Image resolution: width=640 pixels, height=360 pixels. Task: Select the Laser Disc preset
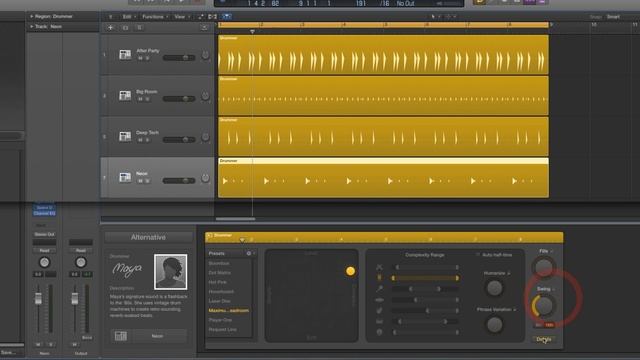point(220,301)
